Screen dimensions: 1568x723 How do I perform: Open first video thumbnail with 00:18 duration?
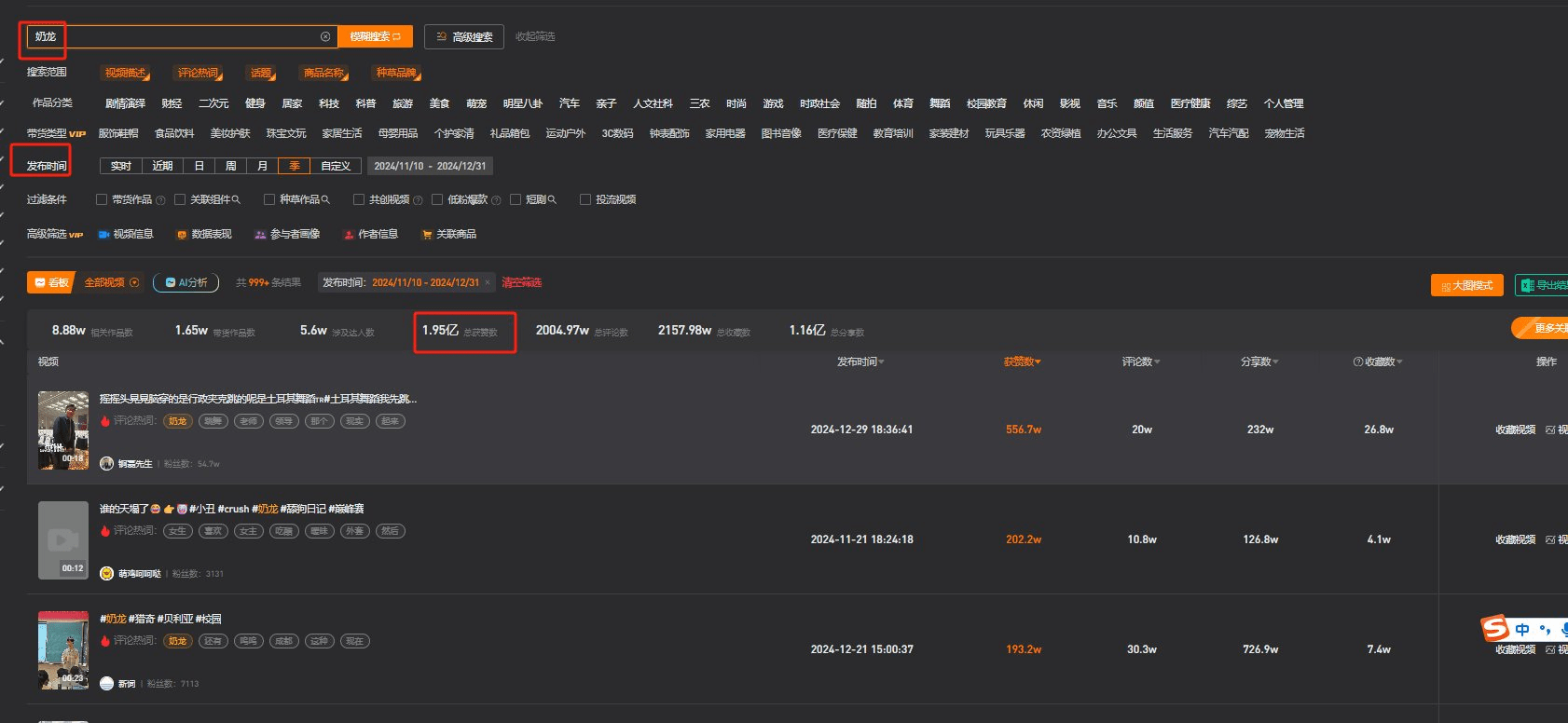coord(63,430)
